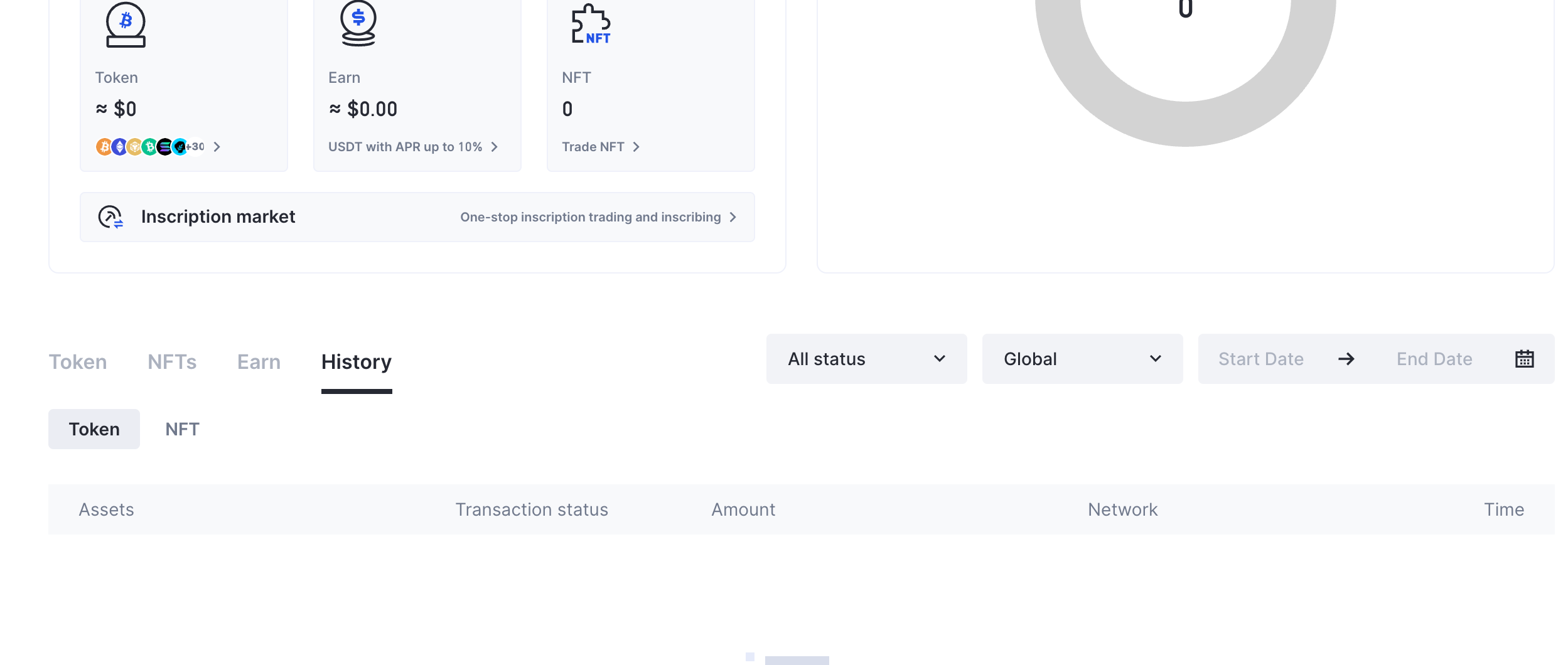The image size is (1568, 665).
Task: Click the NFT puzzle piece icon
Action: click(590, 24)
